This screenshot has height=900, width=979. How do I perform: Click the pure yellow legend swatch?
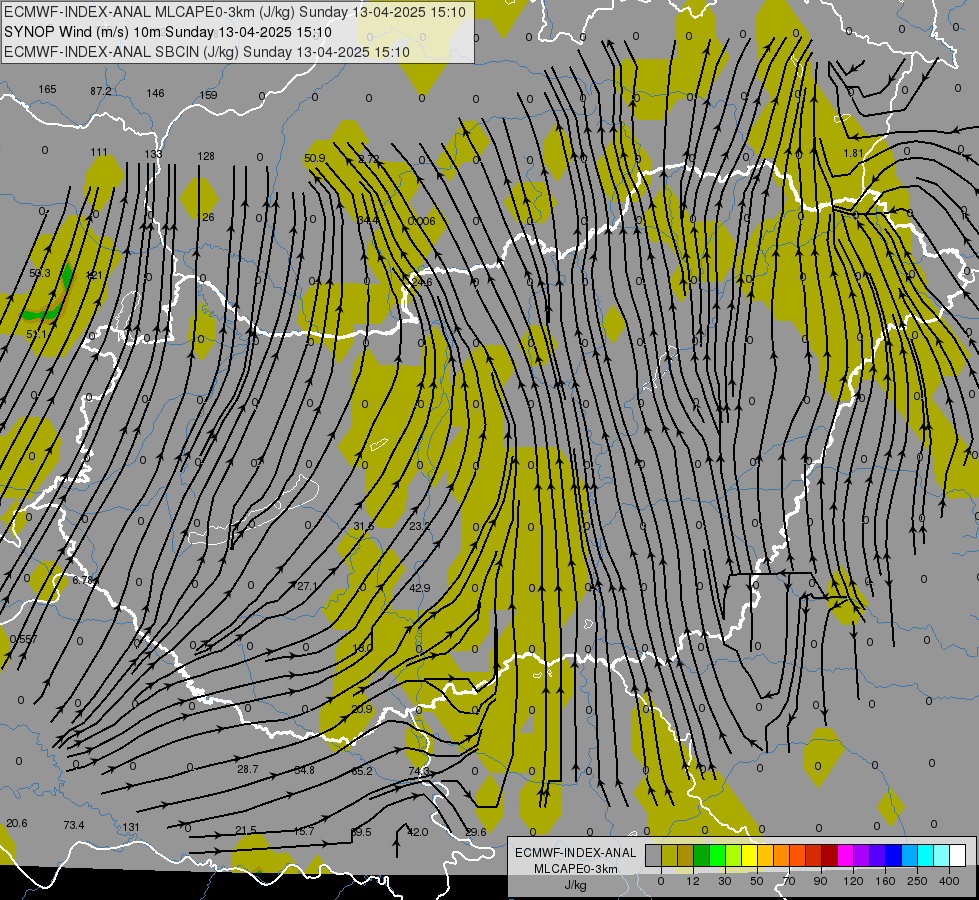(749, 855)
